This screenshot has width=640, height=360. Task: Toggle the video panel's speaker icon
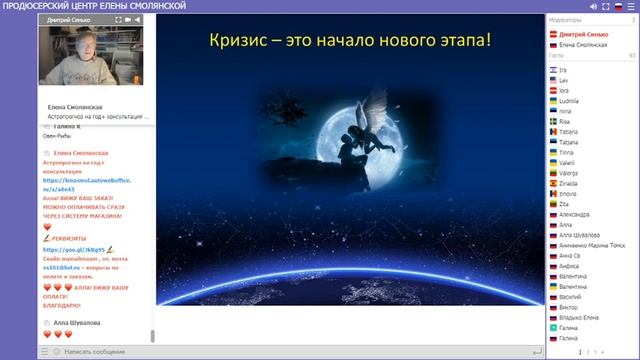(137, 20)
